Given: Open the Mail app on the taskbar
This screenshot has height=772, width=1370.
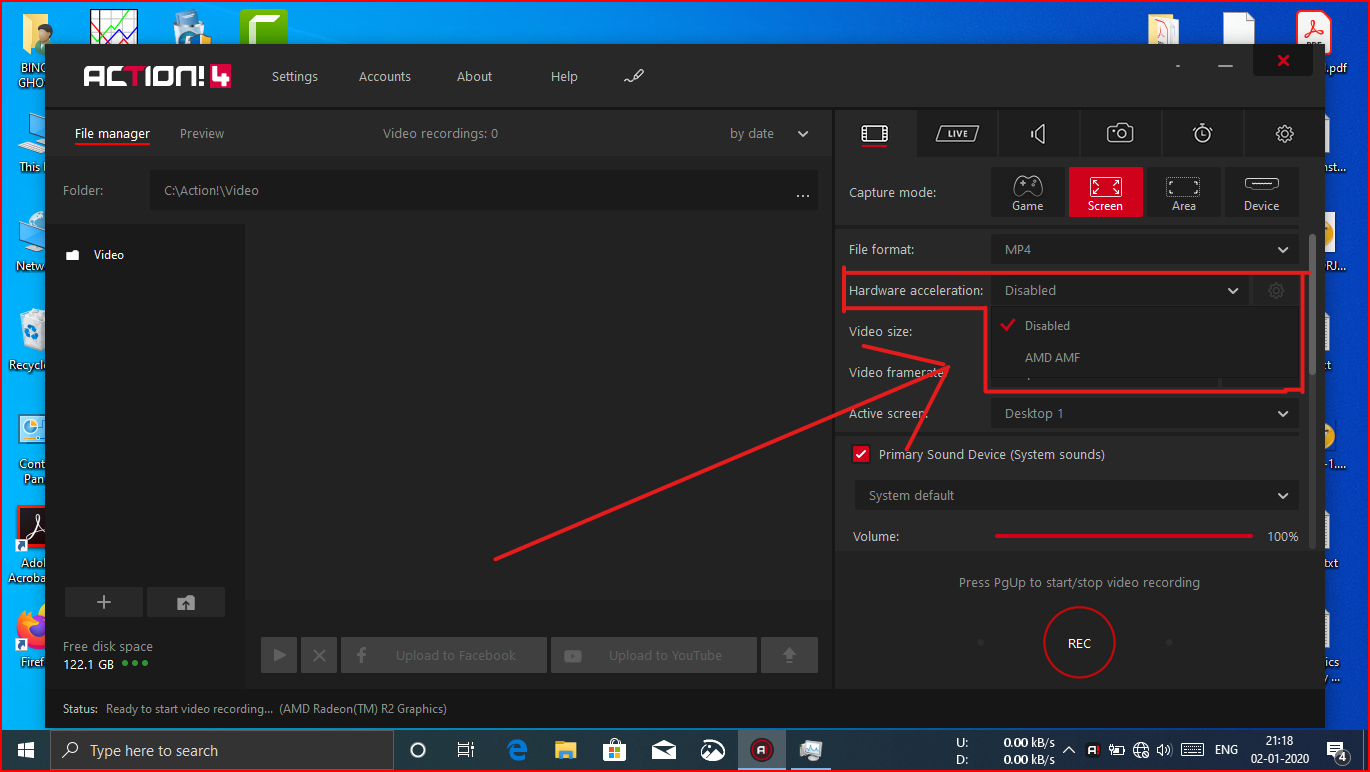Looking at the screenshot, I should 663,750.
